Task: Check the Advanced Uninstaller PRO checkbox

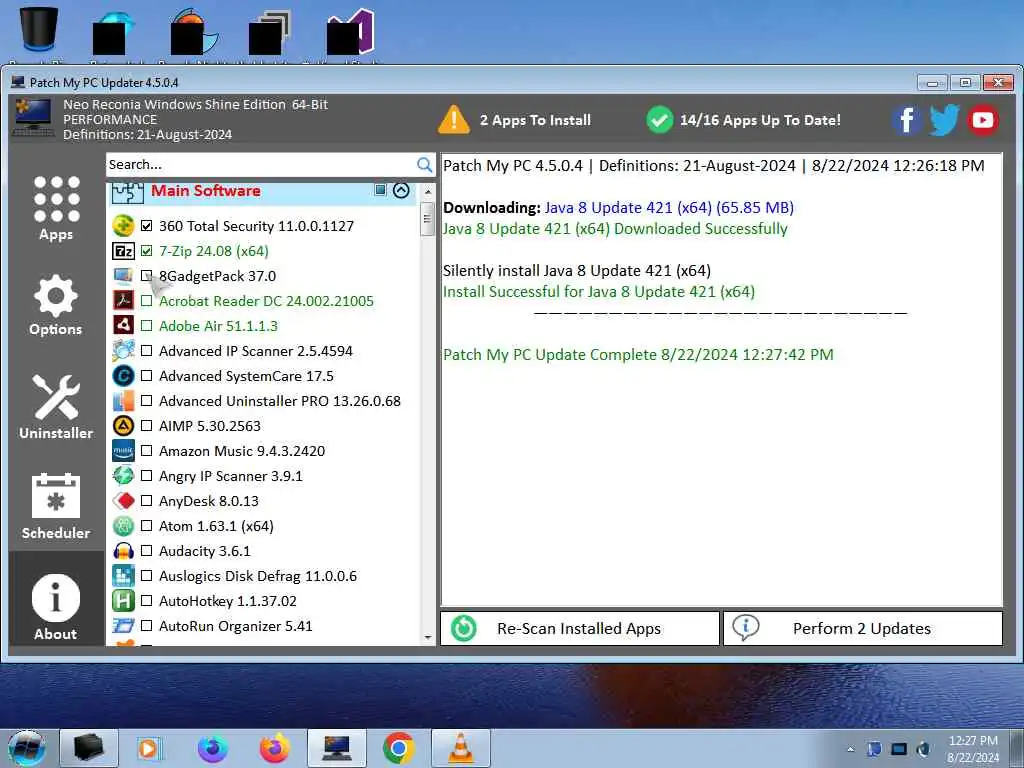Action: pyautogui.click(x=146, y=401)
